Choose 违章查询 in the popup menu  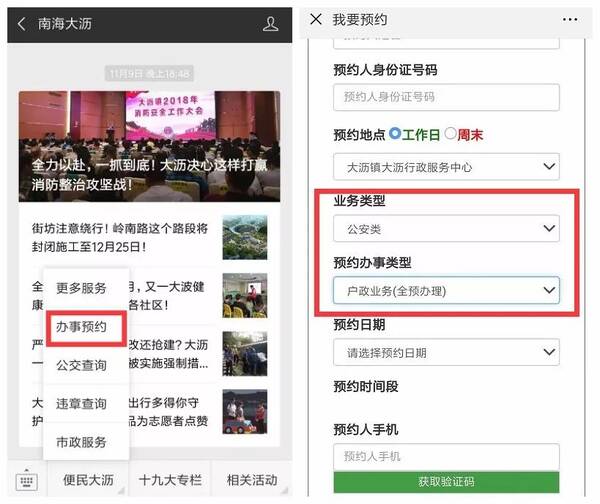click(x=82, y=403)
